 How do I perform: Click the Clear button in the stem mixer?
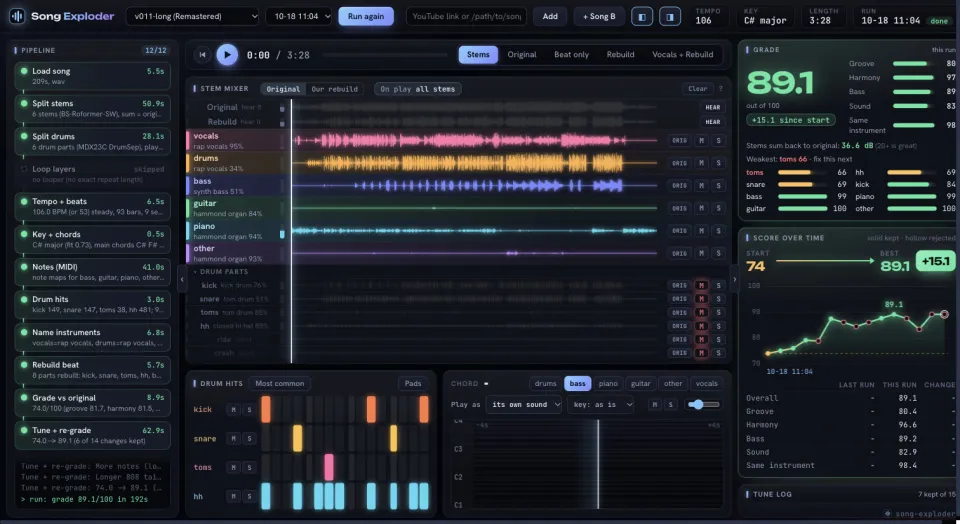pyautogui.click(x=697, y=89)
